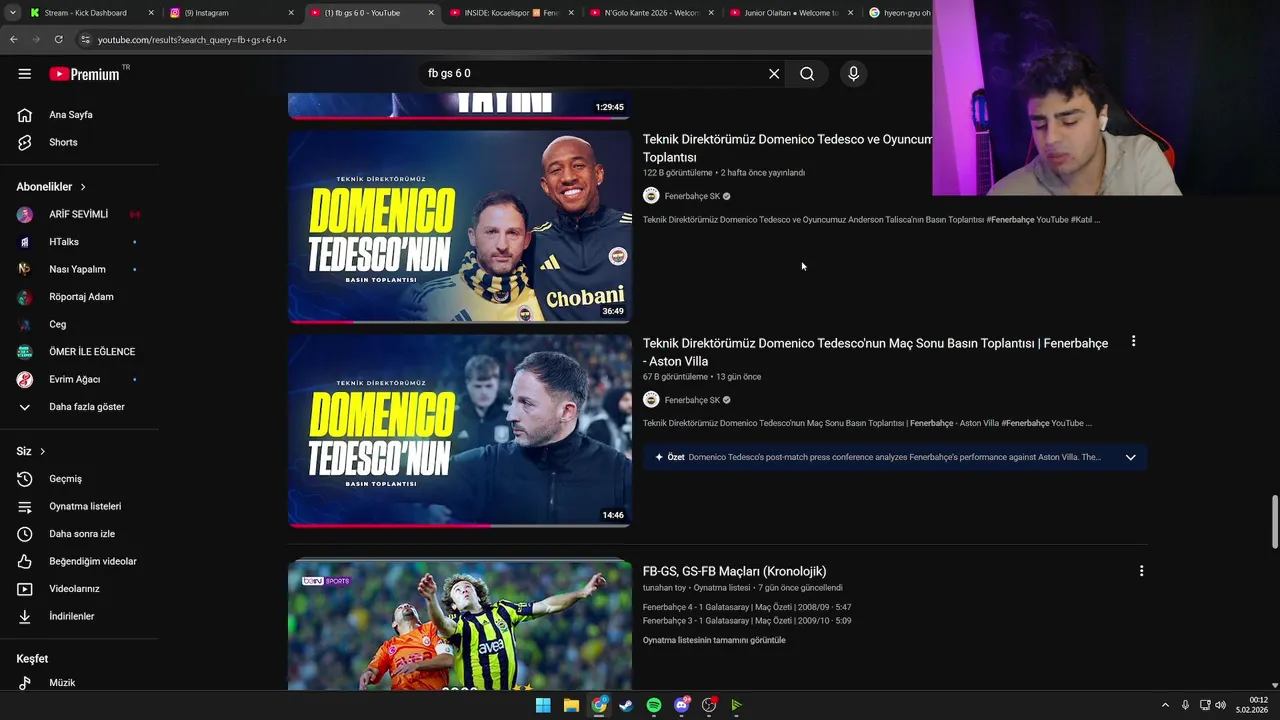Open Fenerbahçe 3 - 1 Galatasaray 2009/10 entry
Viewport: 1280px width, 720px height.
[x=747, y=621]
